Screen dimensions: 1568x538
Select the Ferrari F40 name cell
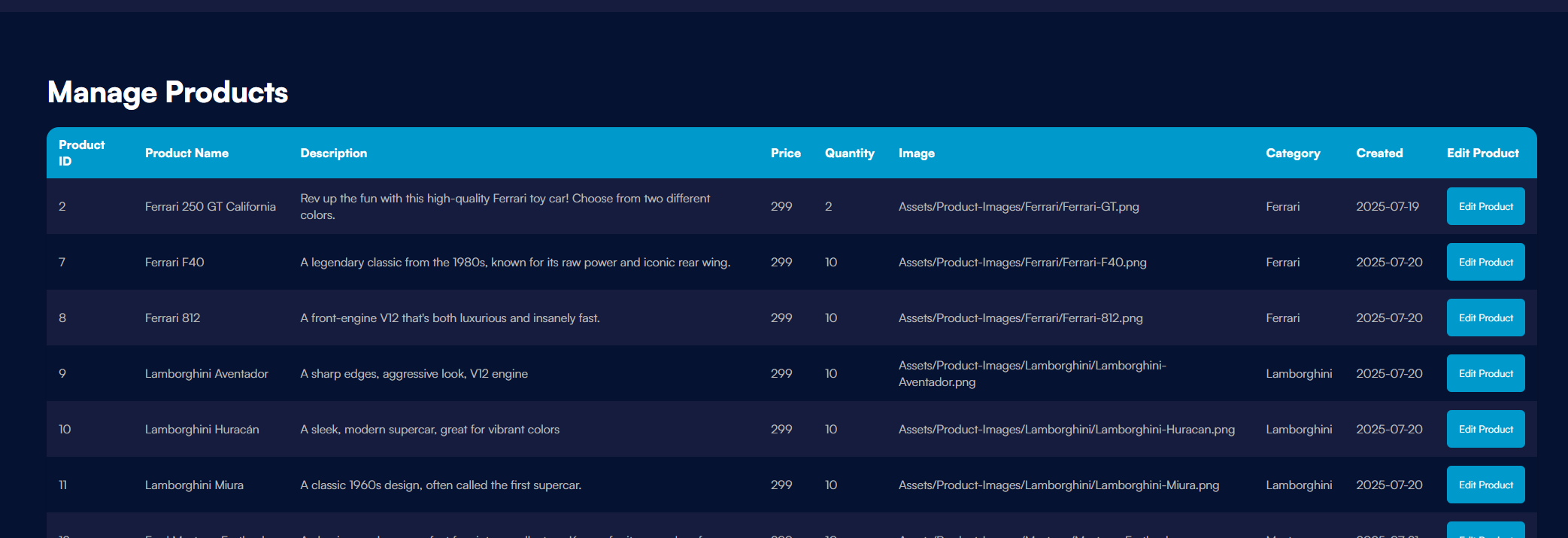174,262
